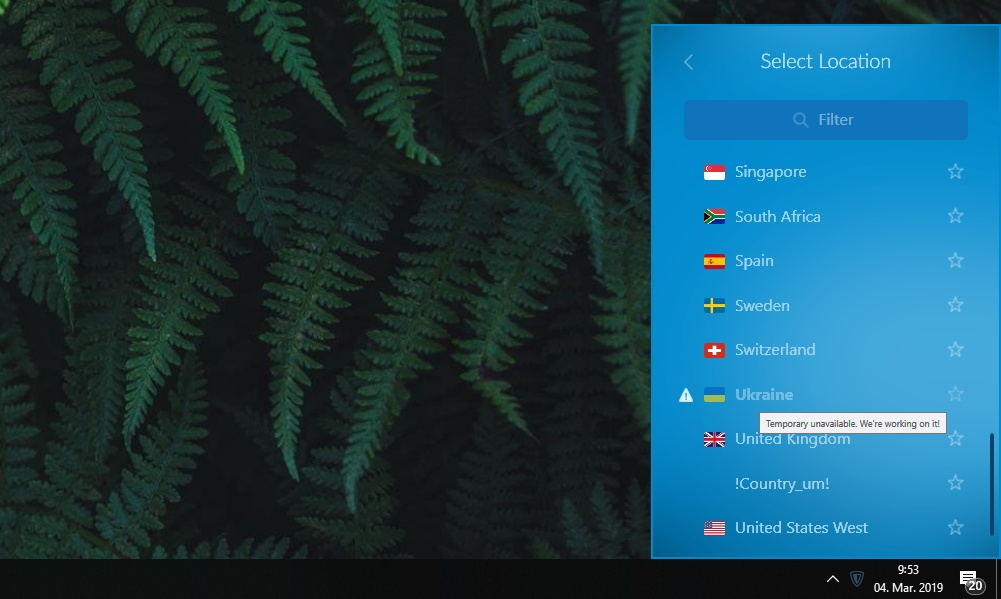Click the Singapore flag icon

coord(714,172)
